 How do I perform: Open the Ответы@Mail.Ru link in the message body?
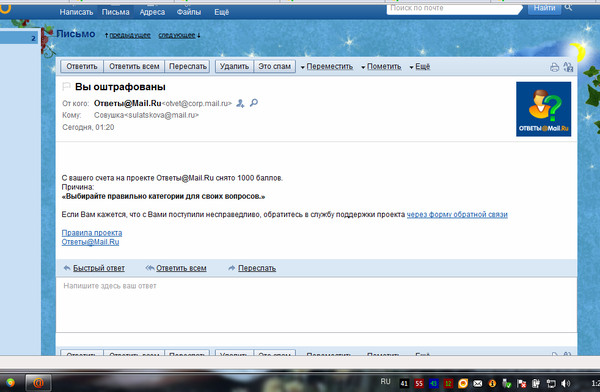[x=90, y=242]
